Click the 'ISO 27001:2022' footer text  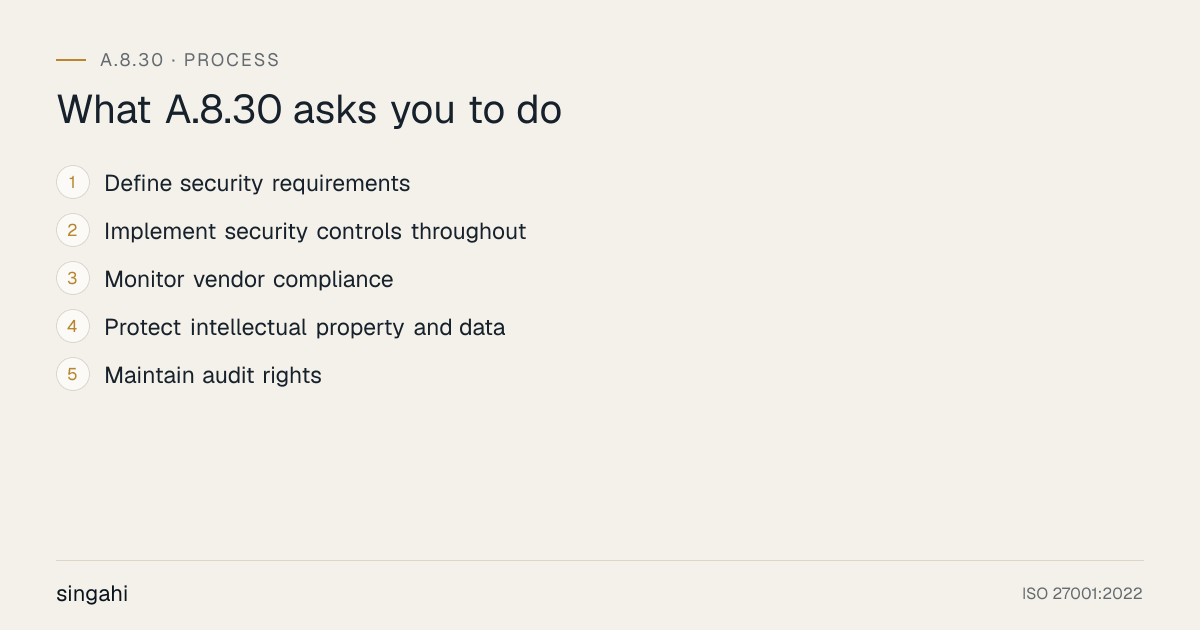[x=1082, y=594]
